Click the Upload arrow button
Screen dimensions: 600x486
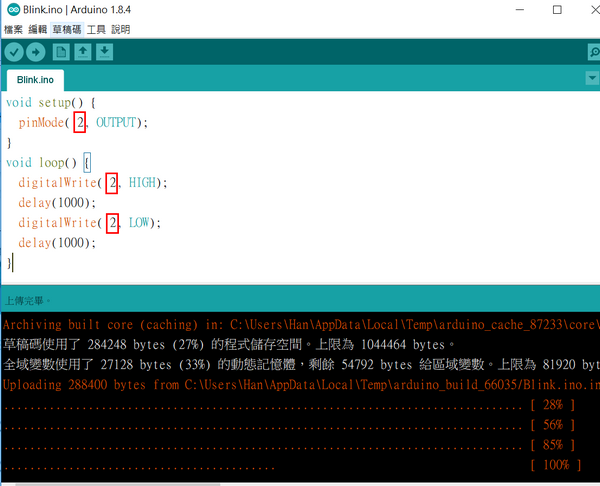[36, 52]
